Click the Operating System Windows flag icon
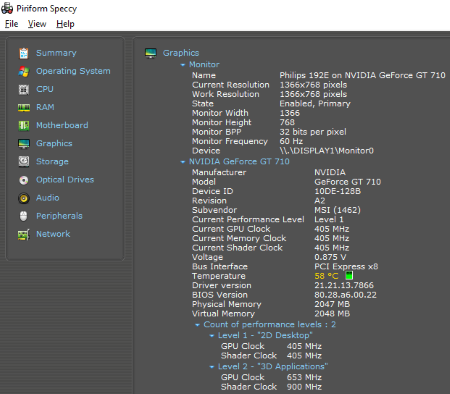This screenshot has height=394, width=450. (24, 71)
